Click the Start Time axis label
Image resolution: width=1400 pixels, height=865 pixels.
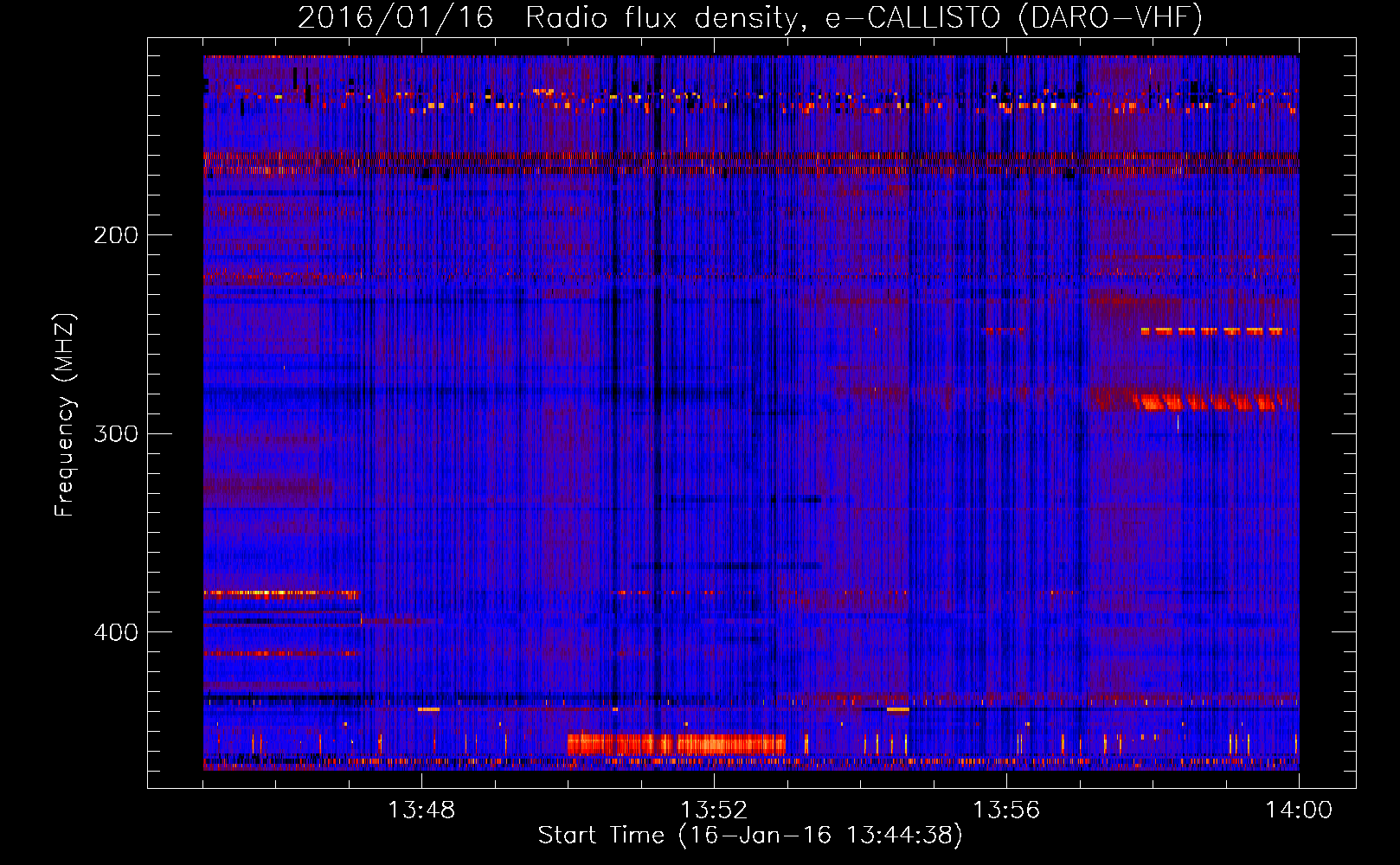pos(750,836)
